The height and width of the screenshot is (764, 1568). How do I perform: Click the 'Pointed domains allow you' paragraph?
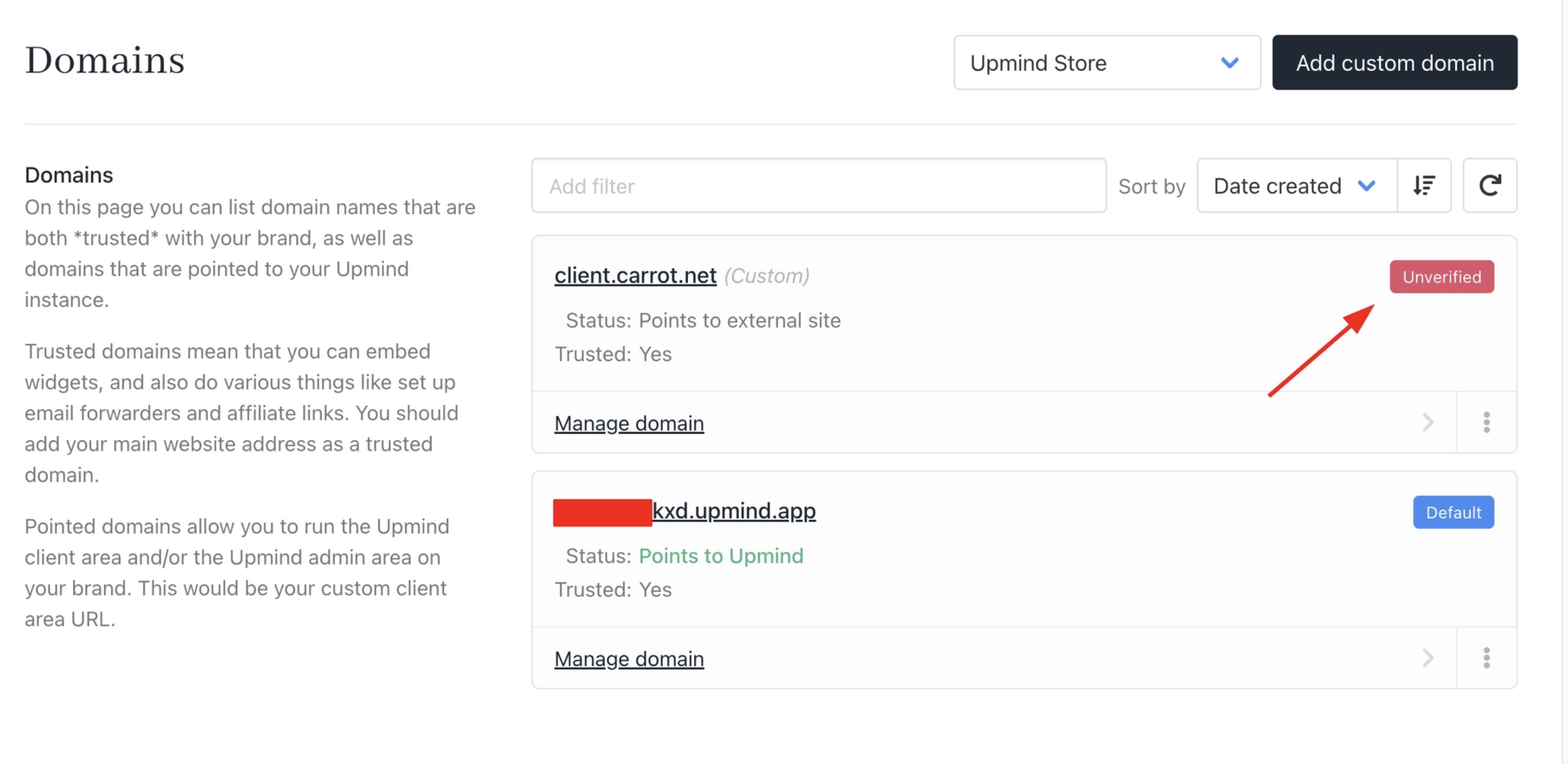point(237,572)
